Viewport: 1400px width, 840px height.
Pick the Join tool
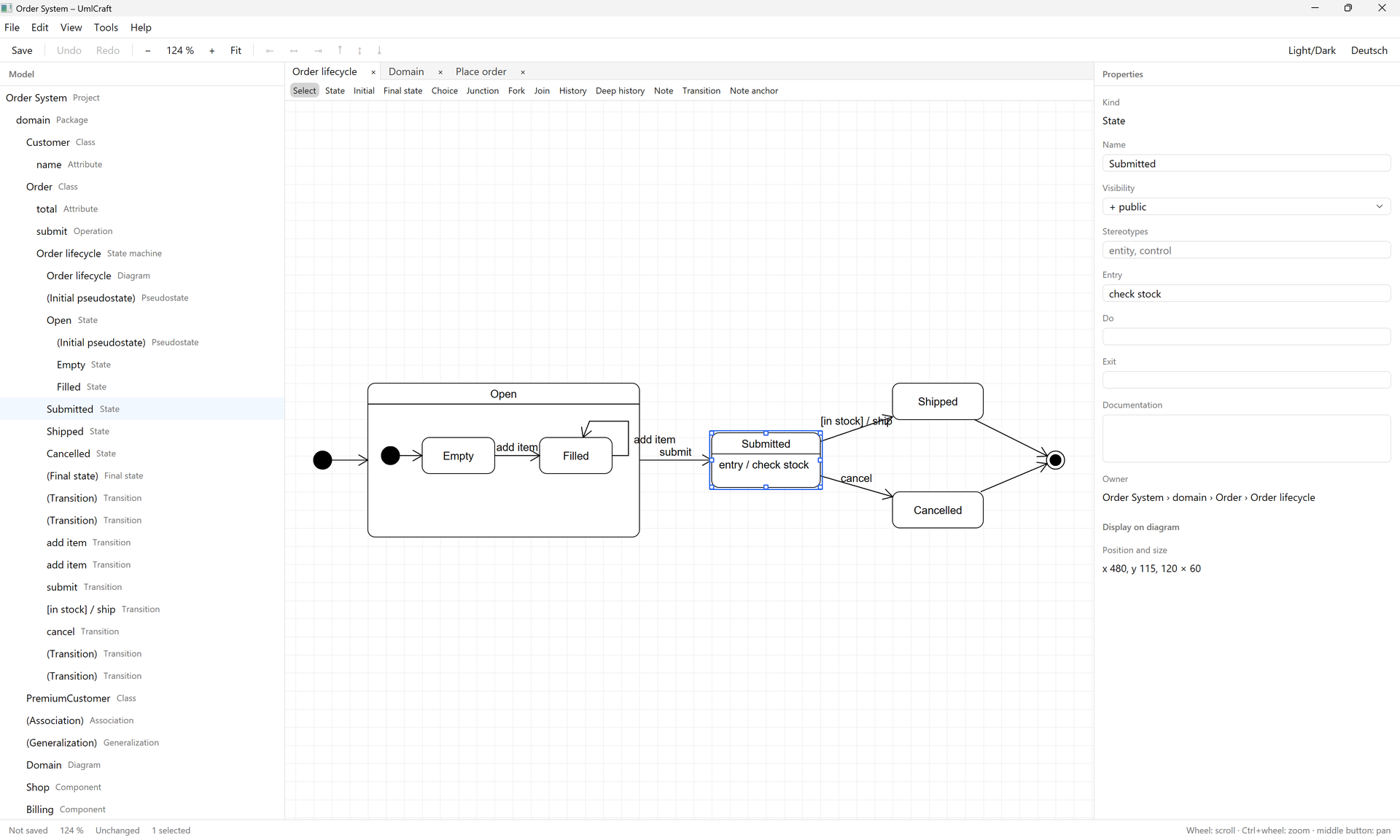coord(542,90)
